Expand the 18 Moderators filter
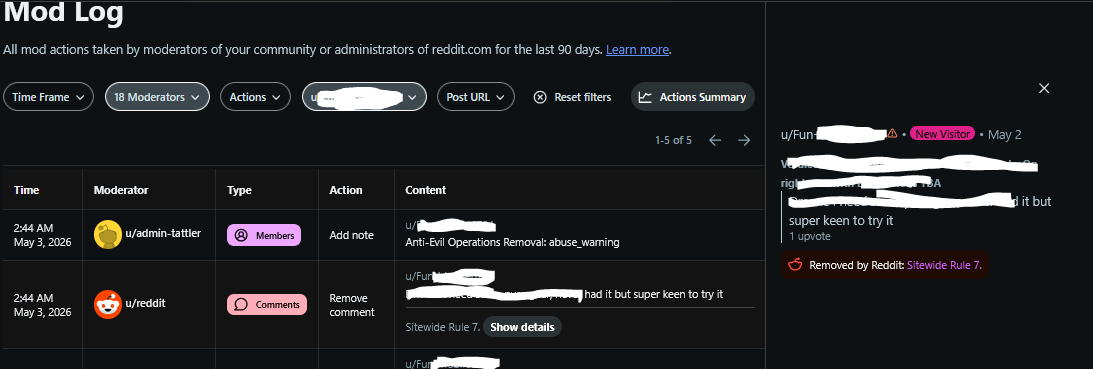The width and height of the screenshot is (1093, 370). 158,97
